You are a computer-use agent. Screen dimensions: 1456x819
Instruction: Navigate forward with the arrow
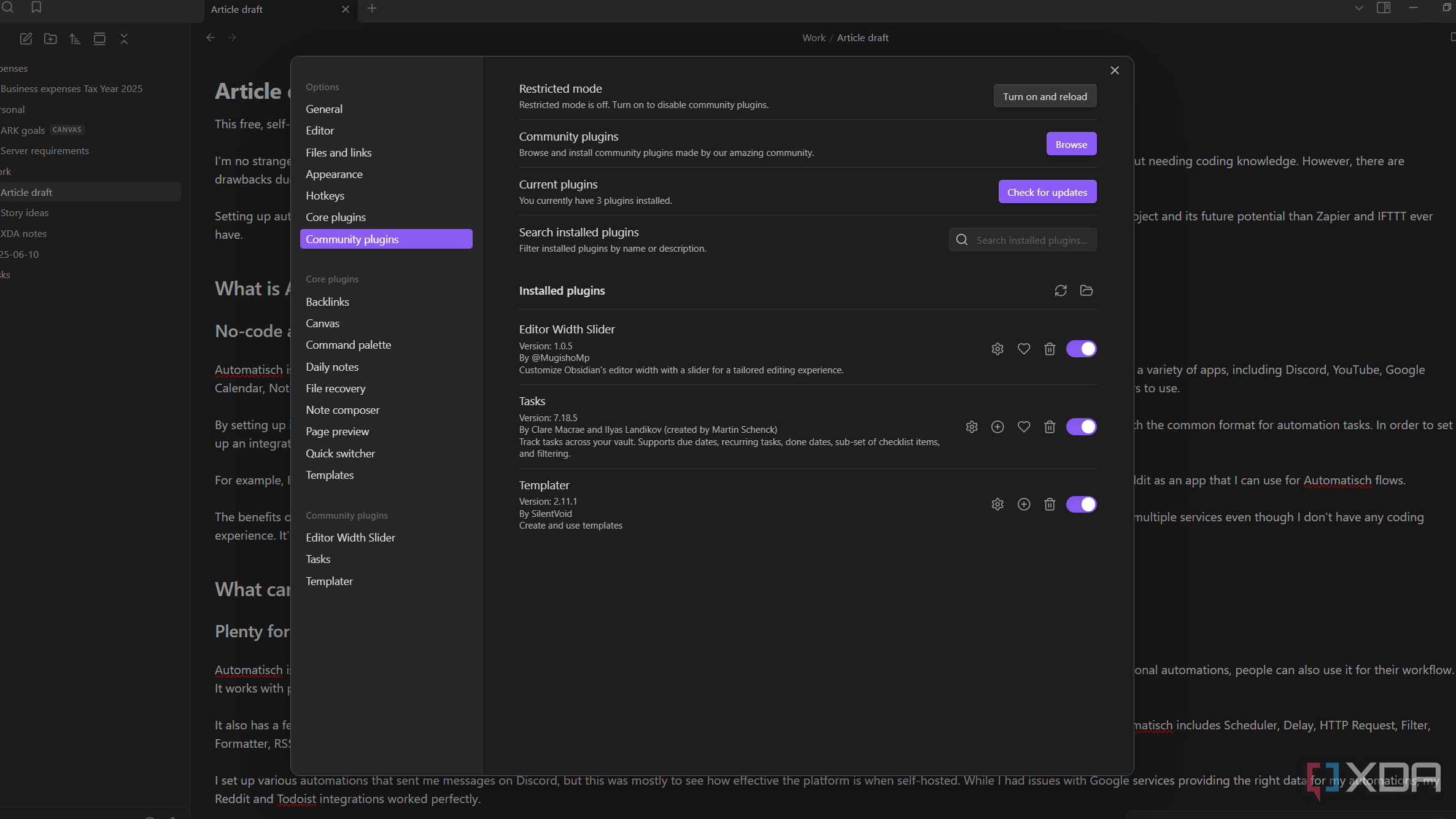pyautogui.click(x=232, y=37)
